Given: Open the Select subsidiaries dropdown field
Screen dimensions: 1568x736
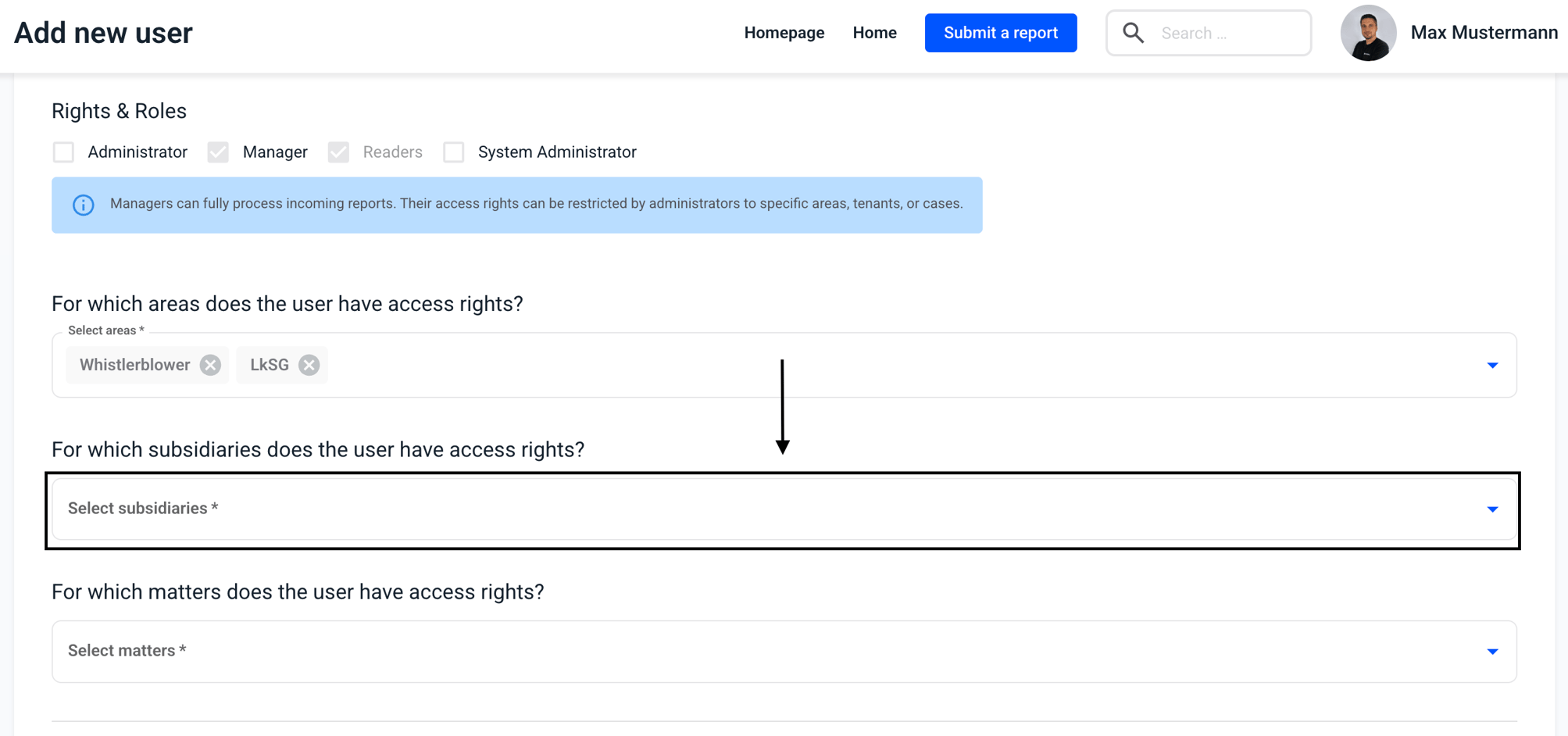Looking at the screenshot, I should click(784, 509).
